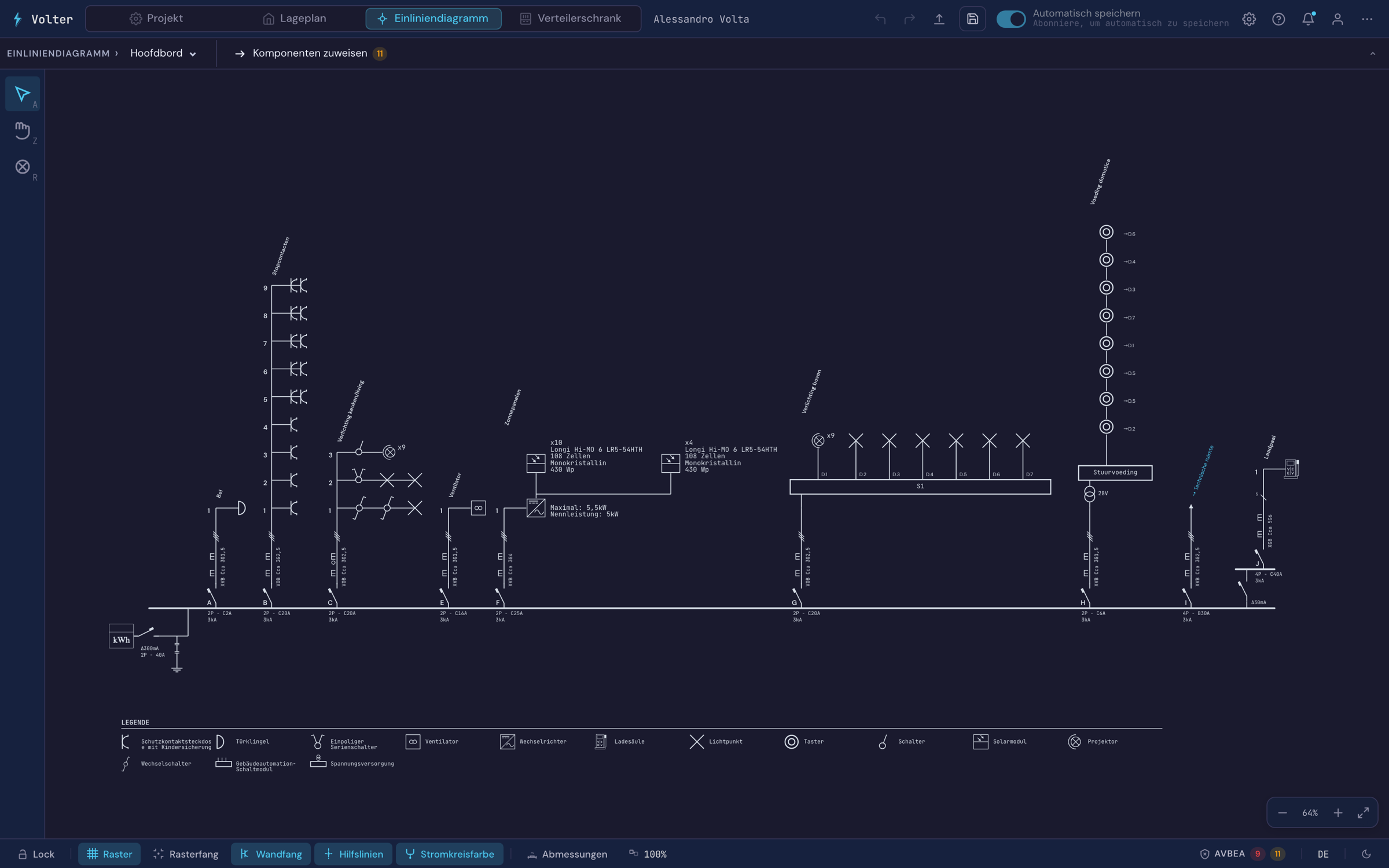Screen dimensions: 1389x868
Task: Switch to Lageplan tab
Action: click(295, 19)
